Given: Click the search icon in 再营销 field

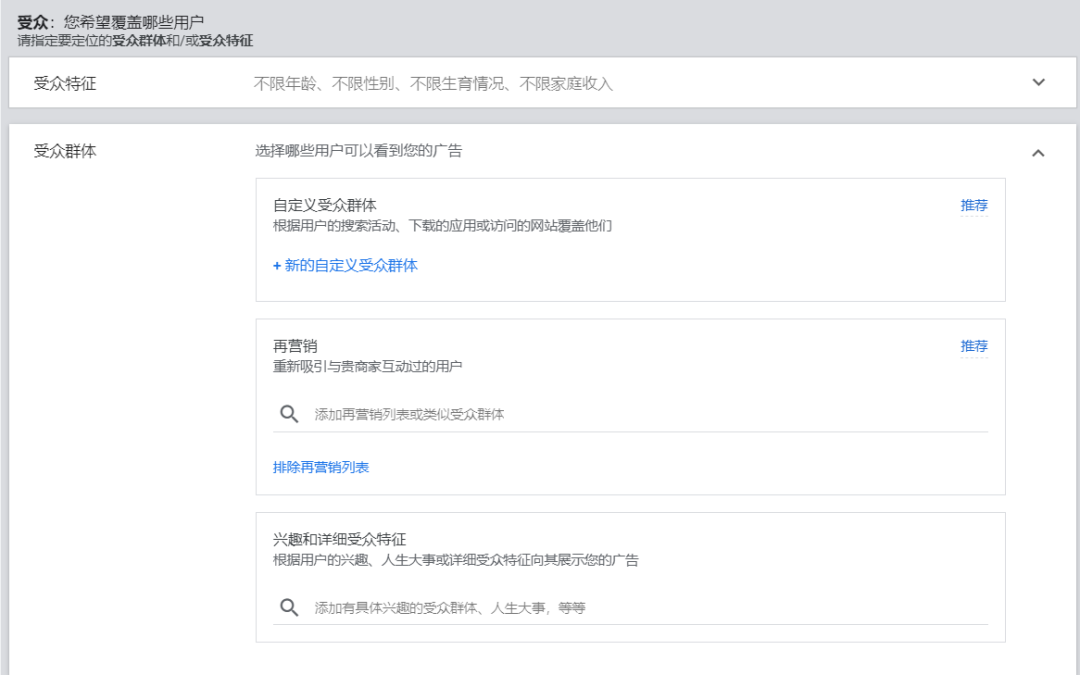Looking at the screenshot, I should coord(289,414).
